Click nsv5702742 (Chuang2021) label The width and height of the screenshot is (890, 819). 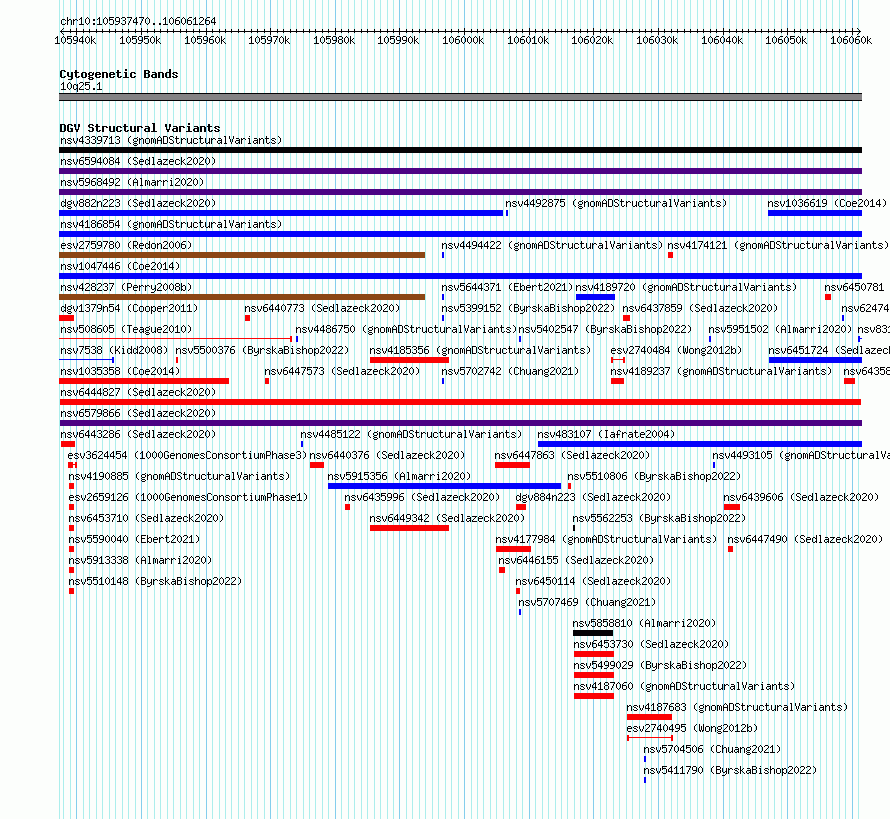pyautogui.click(x=510, y=371)
